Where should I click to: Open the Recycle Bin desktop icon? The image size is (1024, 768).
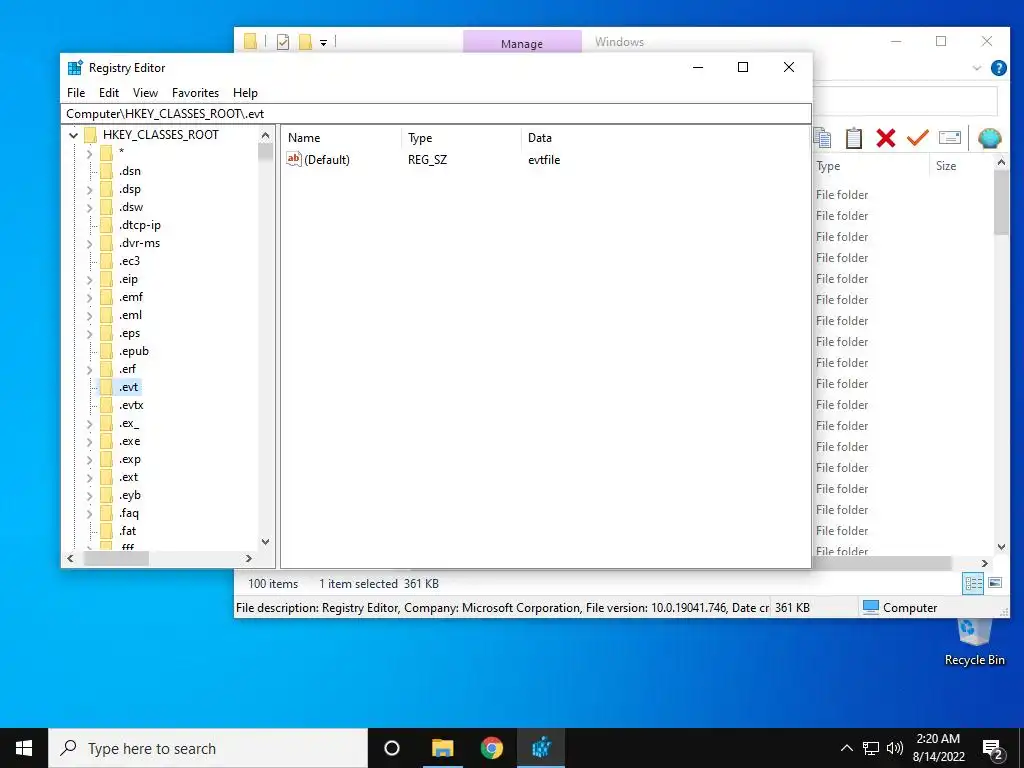(x=974, y=642)
